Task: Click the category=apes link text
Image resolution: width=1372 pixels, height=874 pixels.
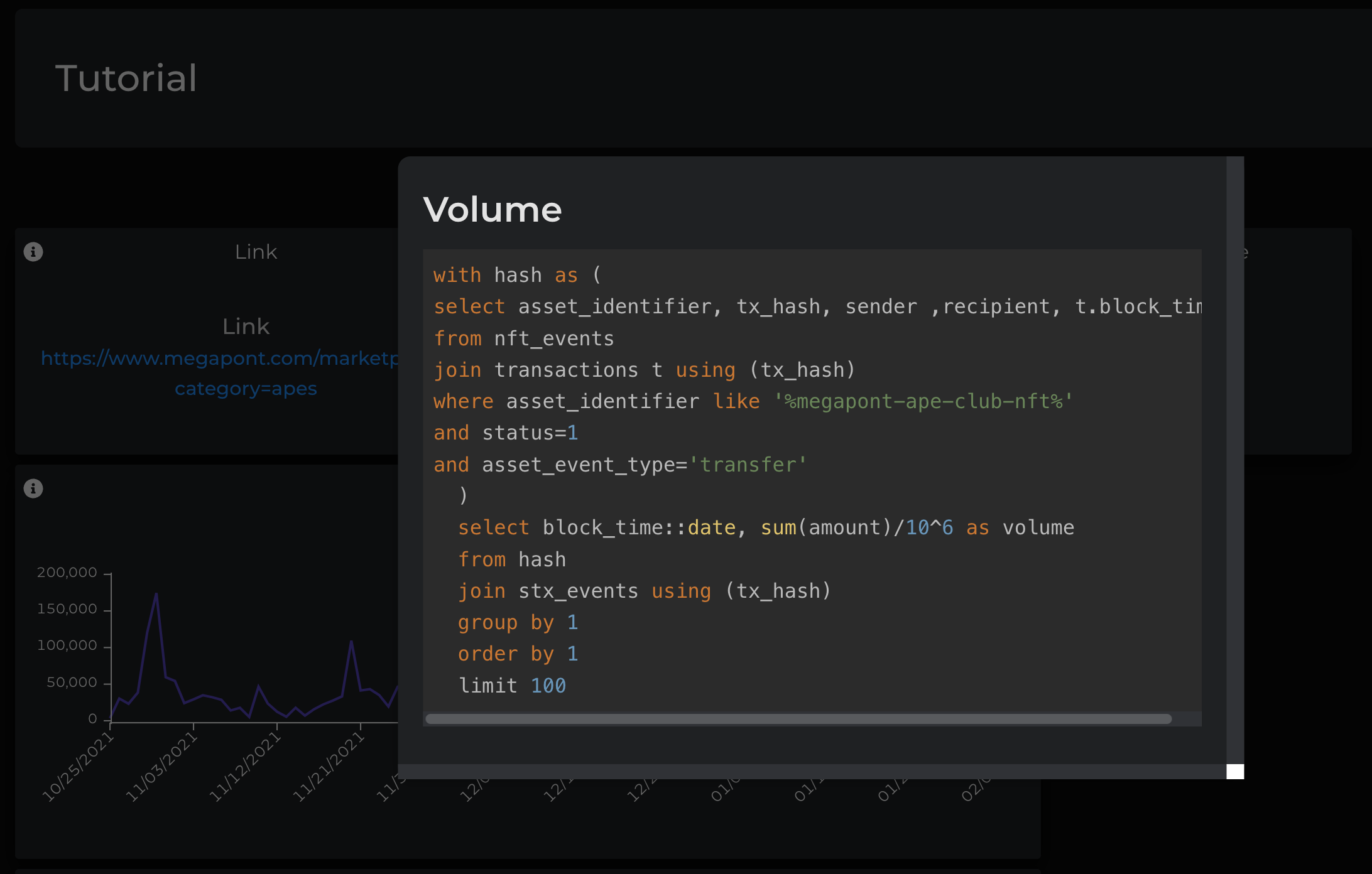Action: tap(246, 389)
